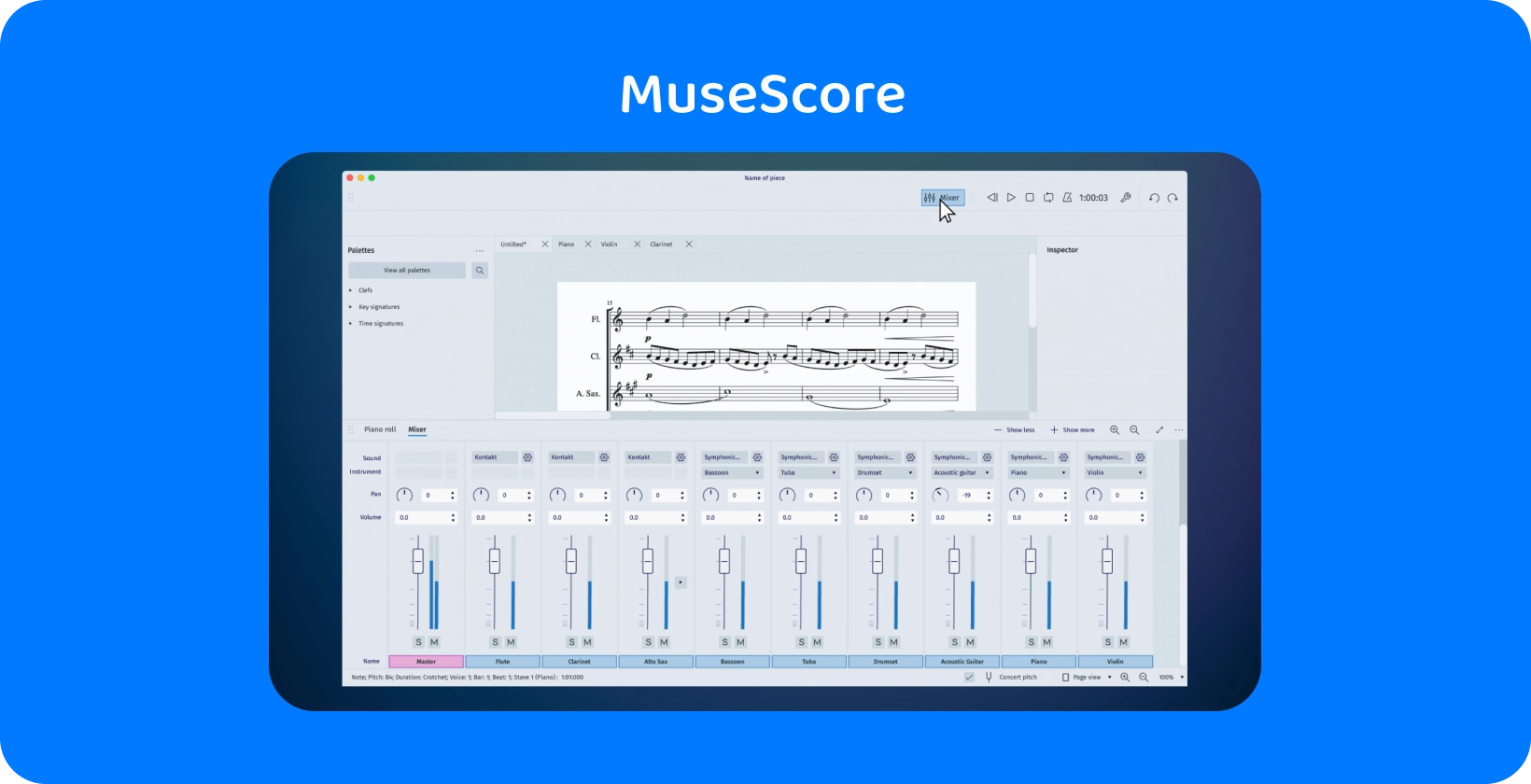Viewport: 1531px width, 784px height.
Task: Open Drumset sound settings gear
Action: [910, 457]
